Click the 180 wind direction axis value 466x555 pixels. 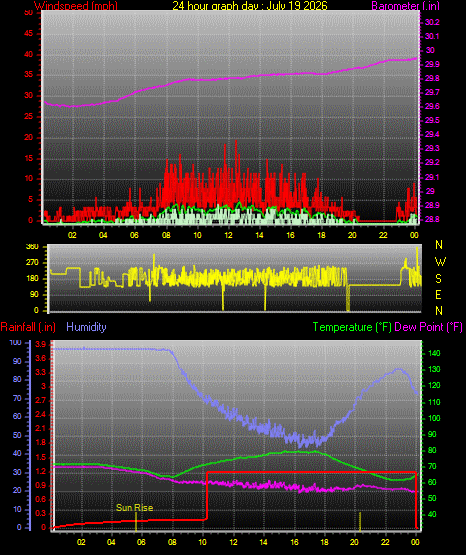pyautogui.click(x=32, y=279)
